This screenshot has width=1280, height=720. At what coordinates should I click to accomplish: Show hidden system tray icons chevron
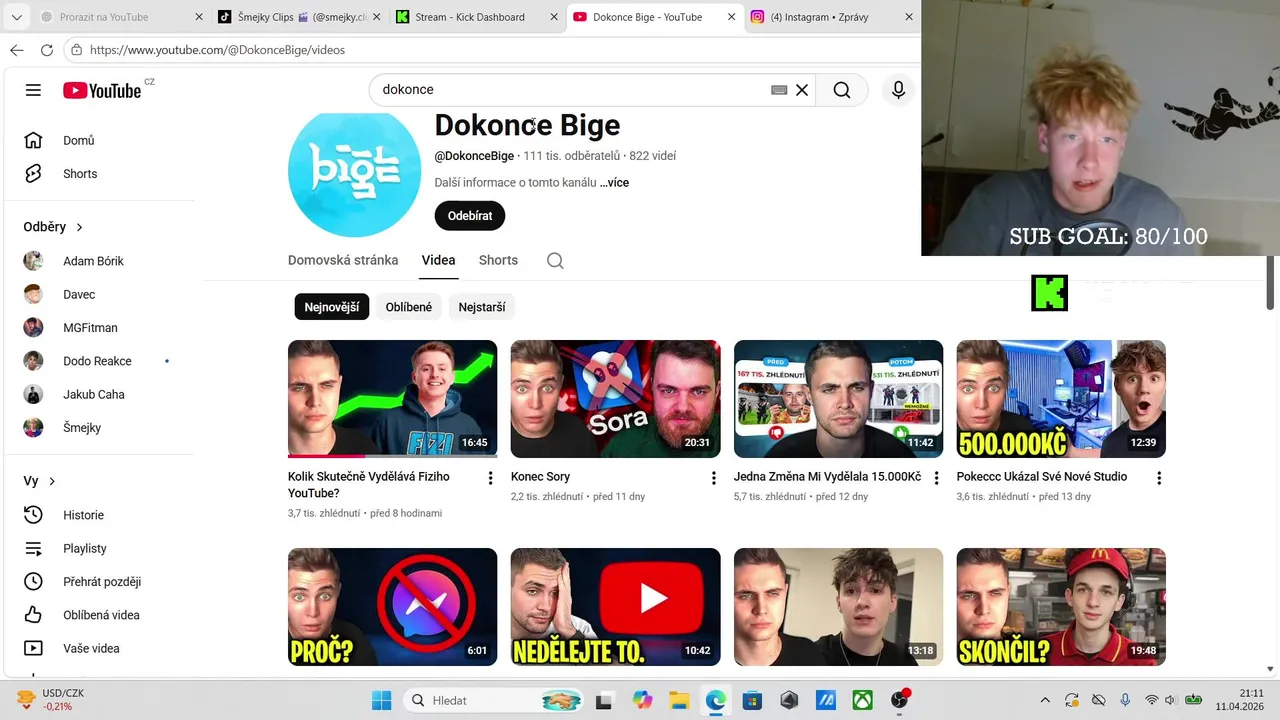point(1045,700)
